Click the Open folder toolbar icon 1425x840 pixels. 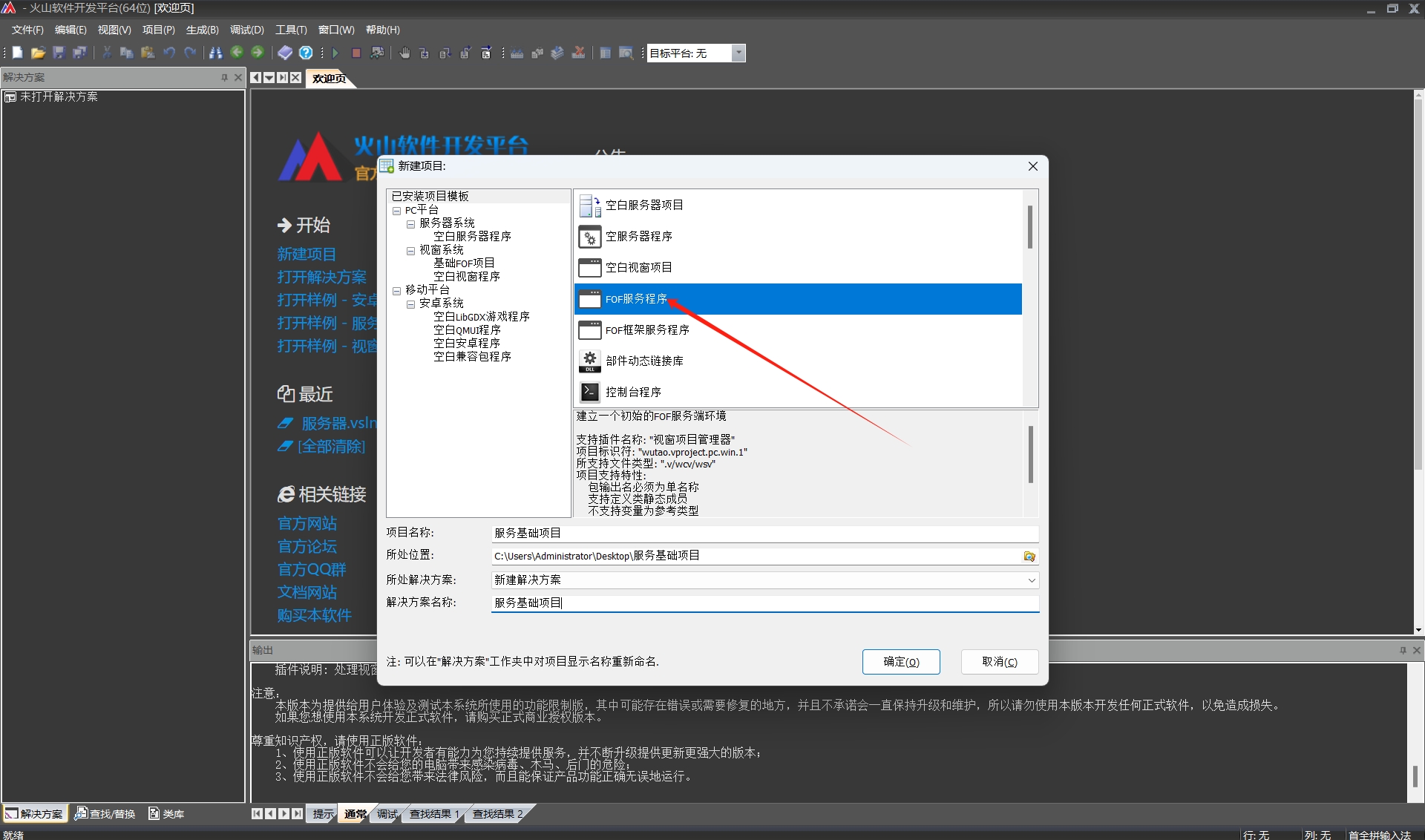pos(38,53)
